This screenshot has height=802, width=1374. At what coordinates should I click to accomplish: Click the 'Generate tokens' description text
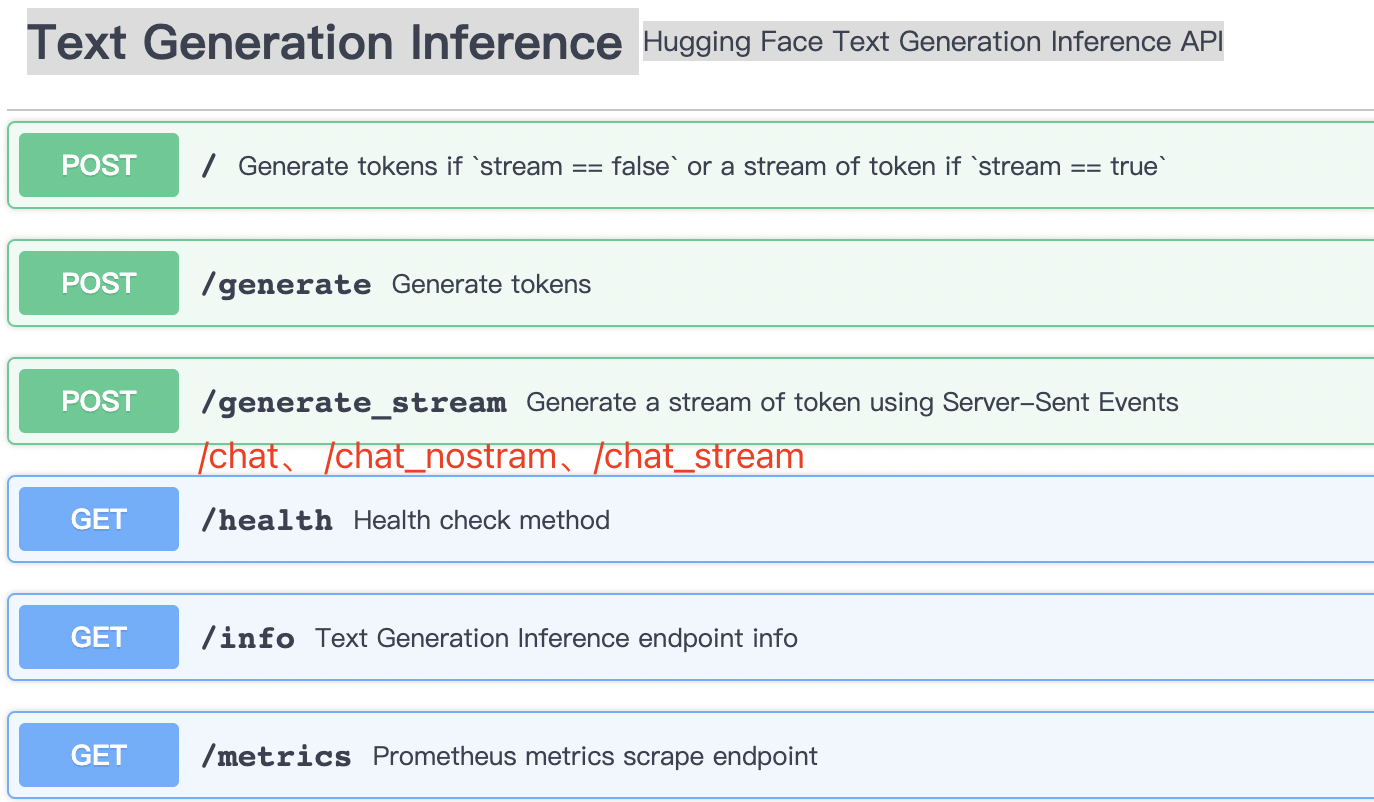coord(491,284)
